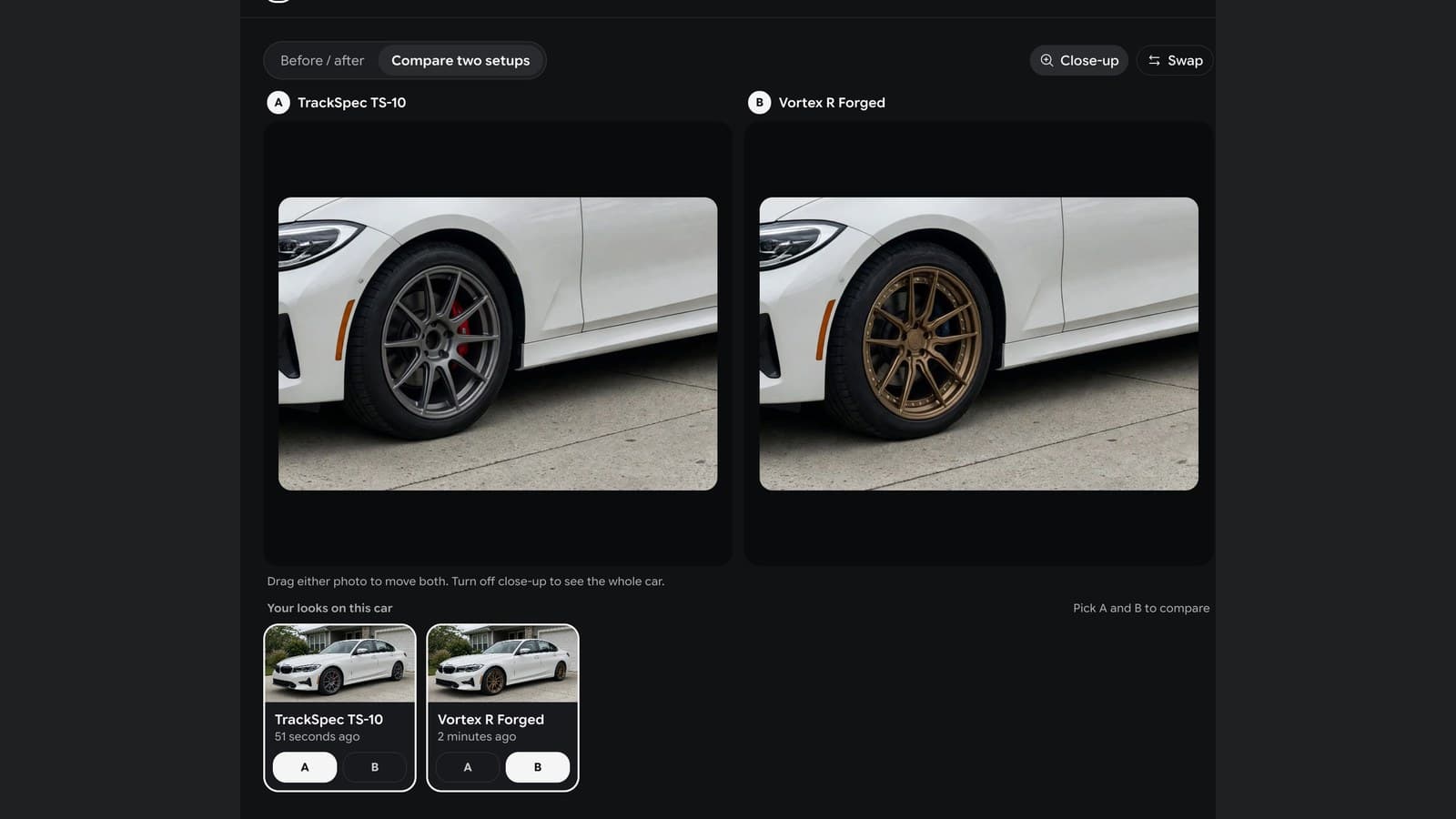This screenshot has height=819, width=1456.
Task: Assign TrackSpec TS-10 to slot A
Action: pyautogui.click(x=305, y=767)
